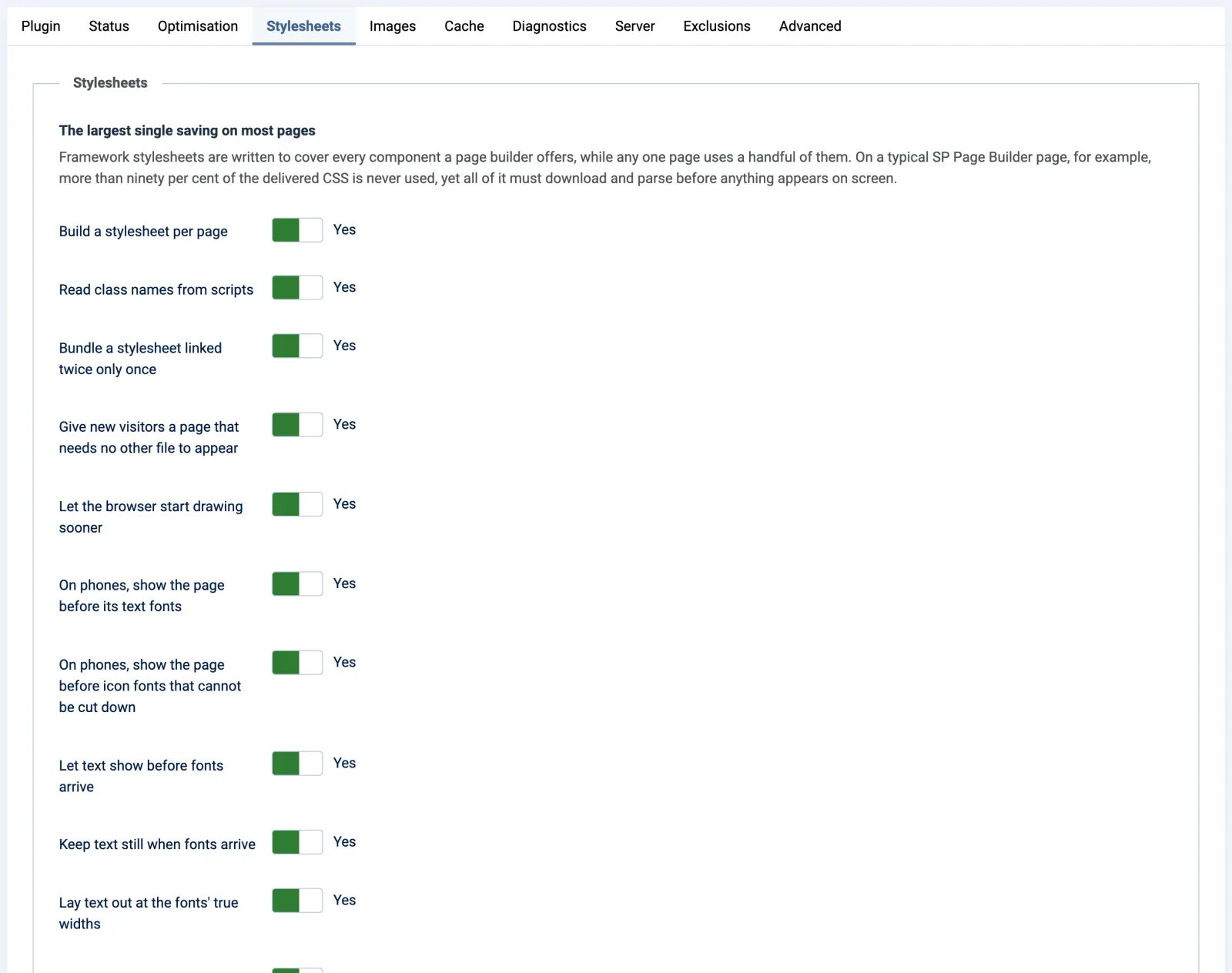
Task: Switch to the Cache tab
Action: coord(464,26)
